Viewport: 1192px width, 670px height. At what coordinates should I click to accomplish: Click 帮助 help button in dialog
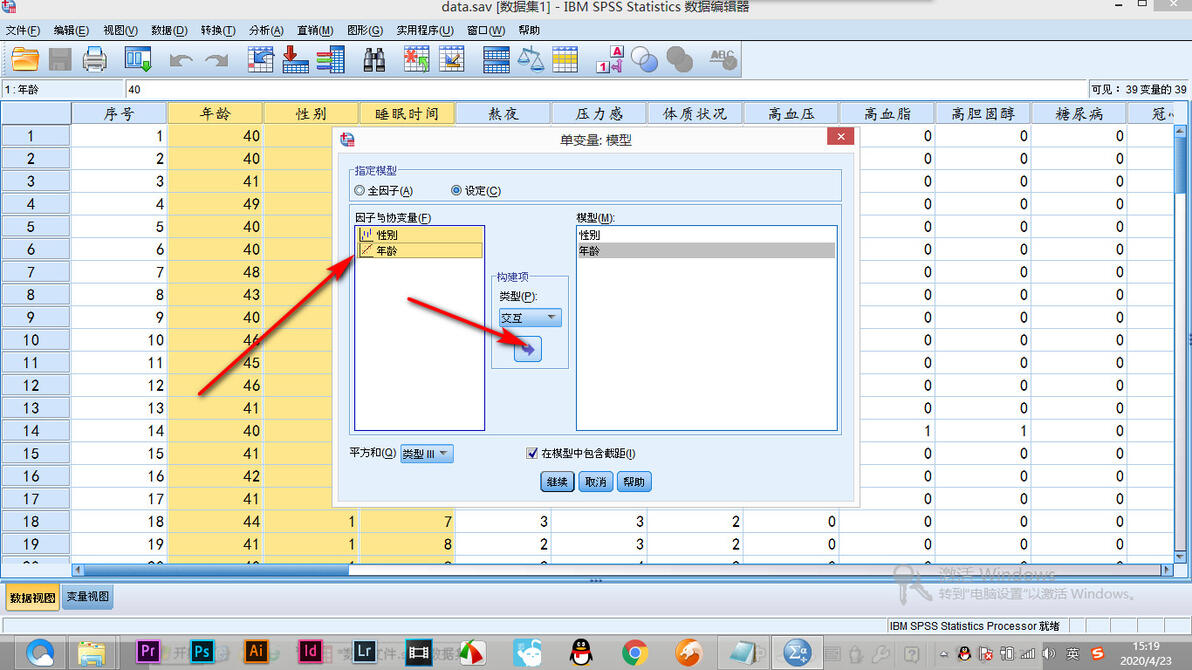(634, 481)
